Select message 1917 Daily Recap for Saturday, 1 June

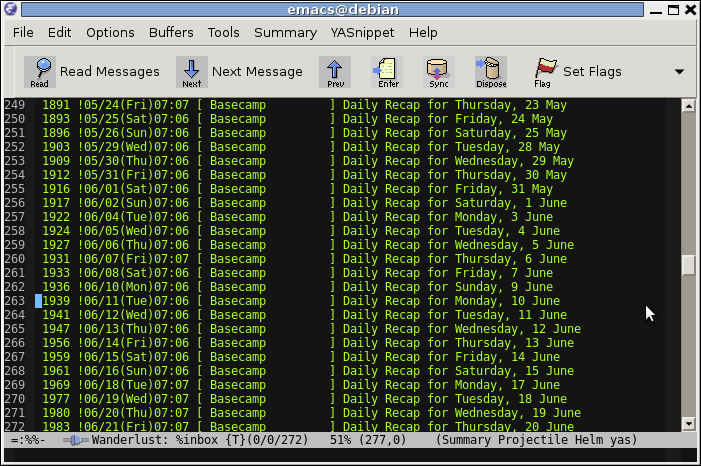304,203
